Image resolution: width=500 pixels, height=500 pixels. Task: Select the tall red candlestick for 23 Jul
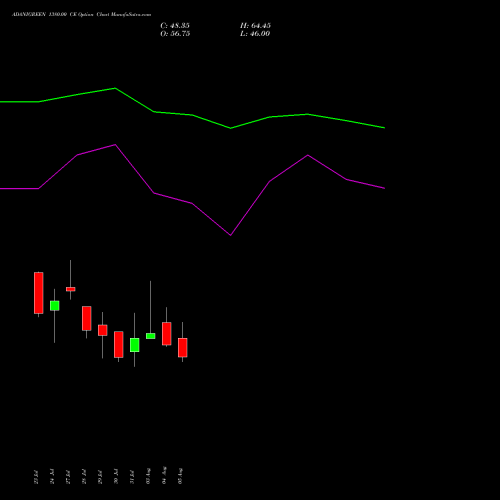(x=39, y=293)
